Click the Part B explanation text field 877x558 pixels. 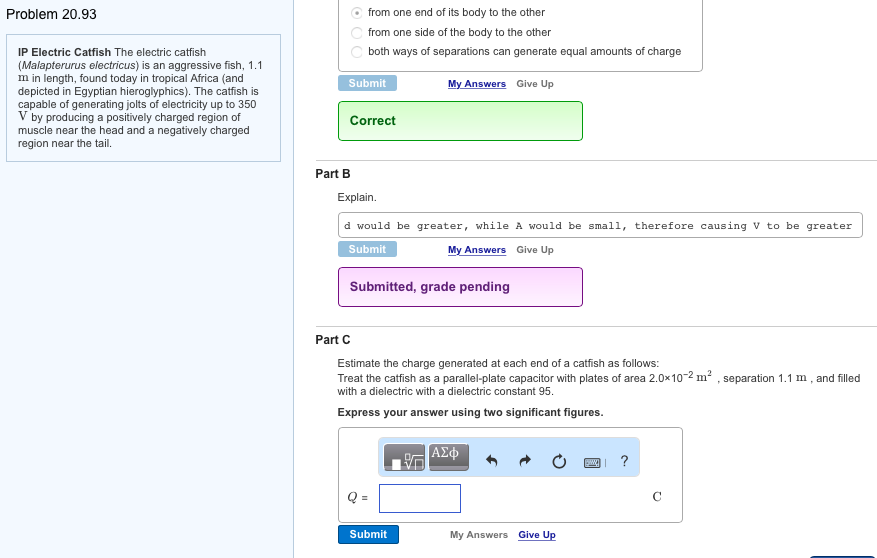[600, 226]
